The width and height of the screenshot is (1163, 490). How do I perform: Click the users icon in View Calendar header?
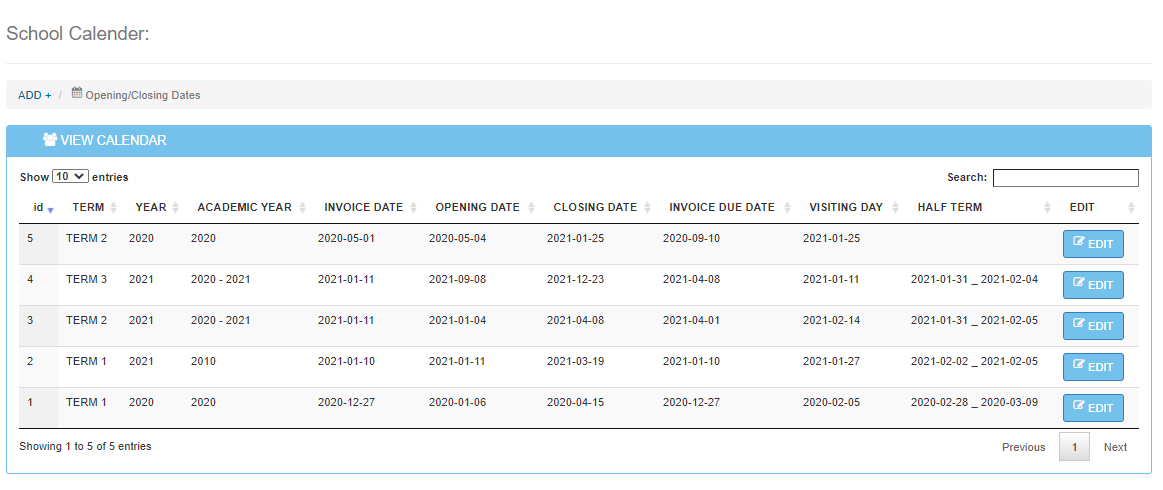[x=49, y=140]
